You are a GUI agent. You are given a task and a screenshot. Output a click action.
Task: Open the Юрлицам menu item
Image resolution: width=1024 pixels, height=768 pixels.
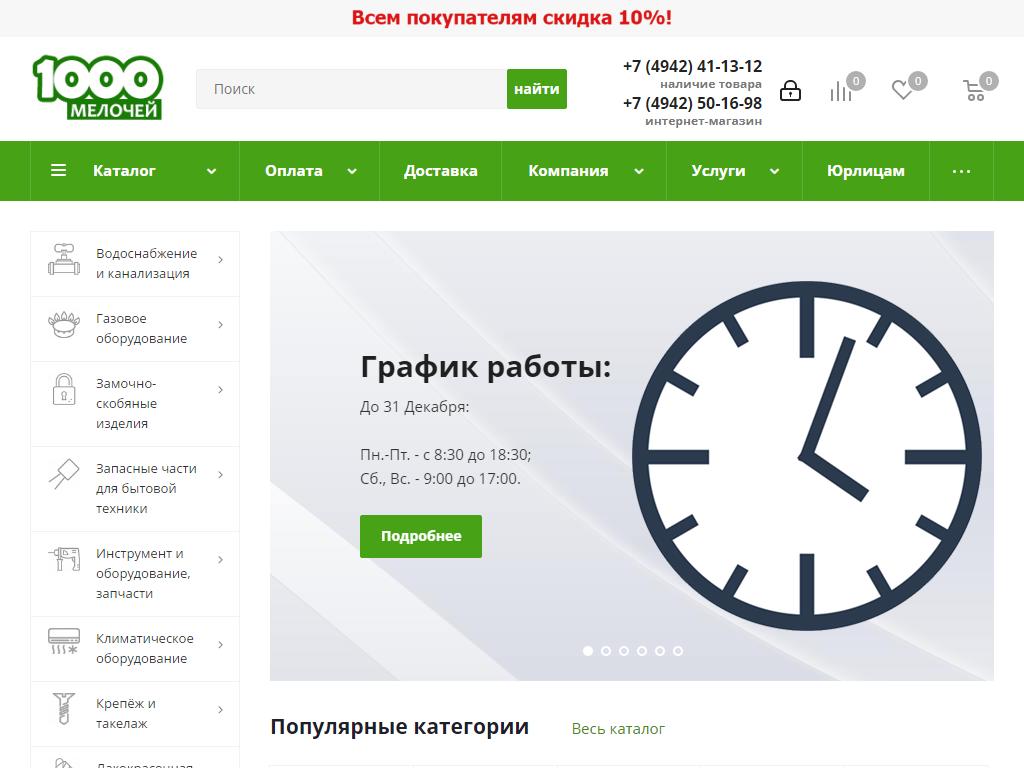pyautogui.click(x=865, y=171)
